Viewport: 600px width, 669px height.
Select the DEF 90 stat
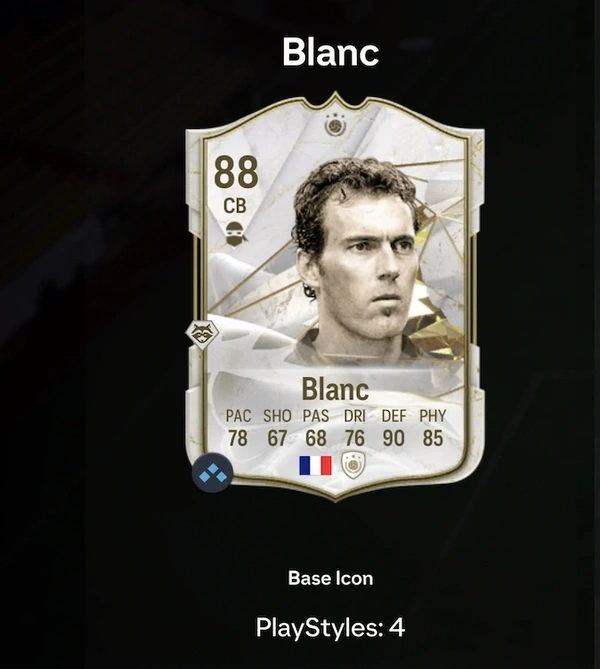tap(393, 428)
